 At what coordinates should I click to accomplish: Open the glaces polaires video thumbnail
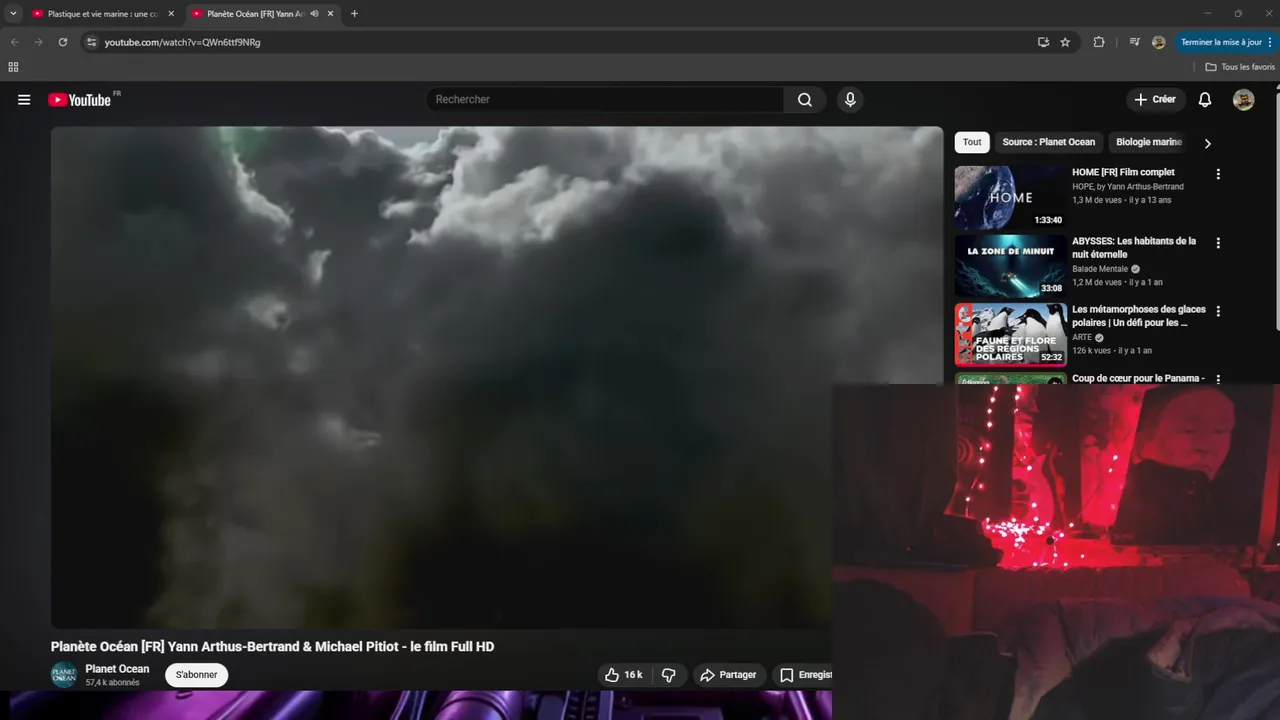[1010, 335]
